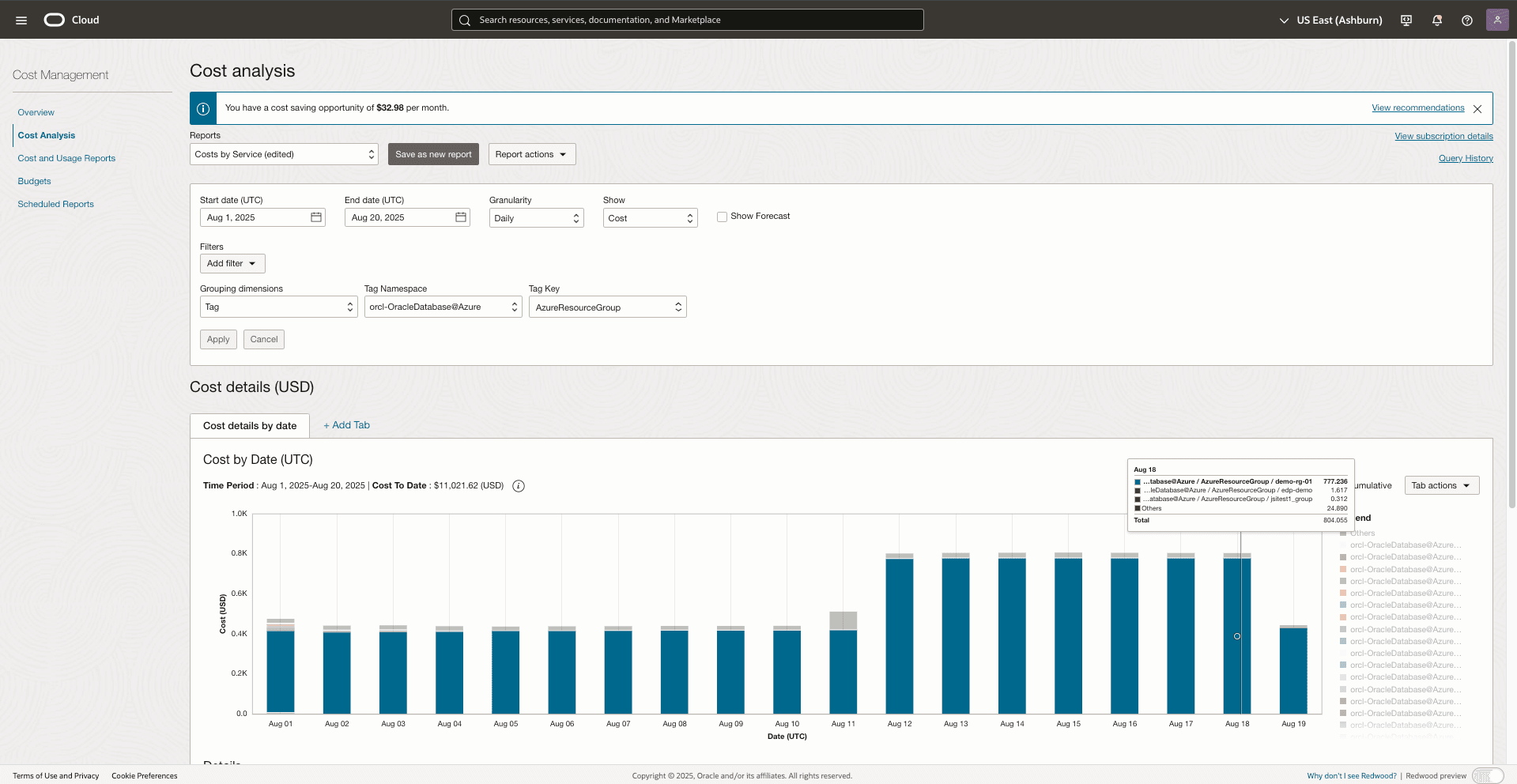Open the Cloud Shell developer tools icon
The width and height of the screenshot is (1517, 784).
click(1406, 20)
